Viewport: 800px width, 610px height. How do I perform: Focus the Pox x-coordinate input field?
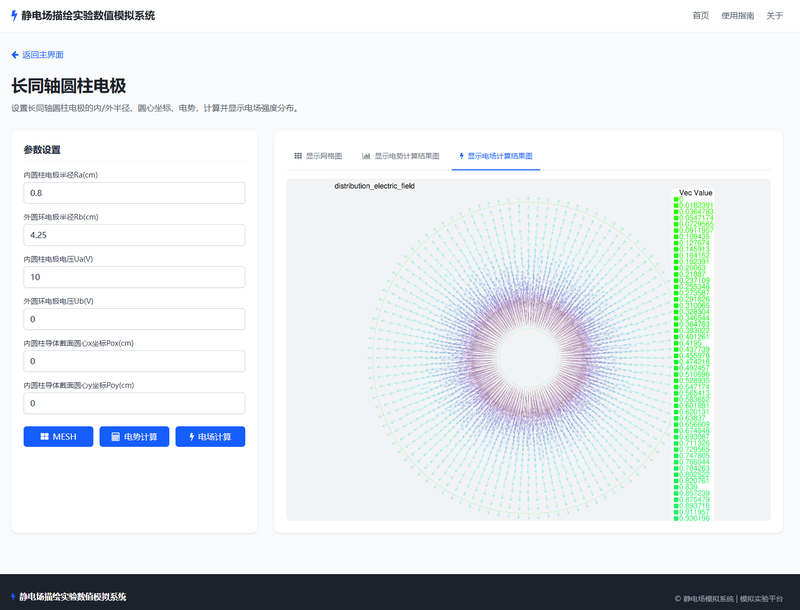pyautogui.click(x=134, y=361)
